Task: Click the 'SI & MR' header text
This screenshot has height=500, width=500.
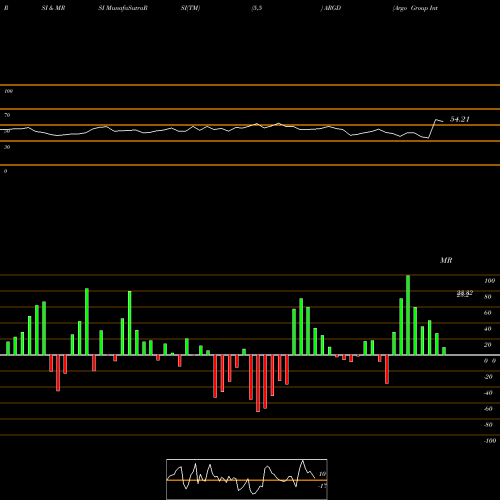Action: pyautogui.click(x=53, y=8)
